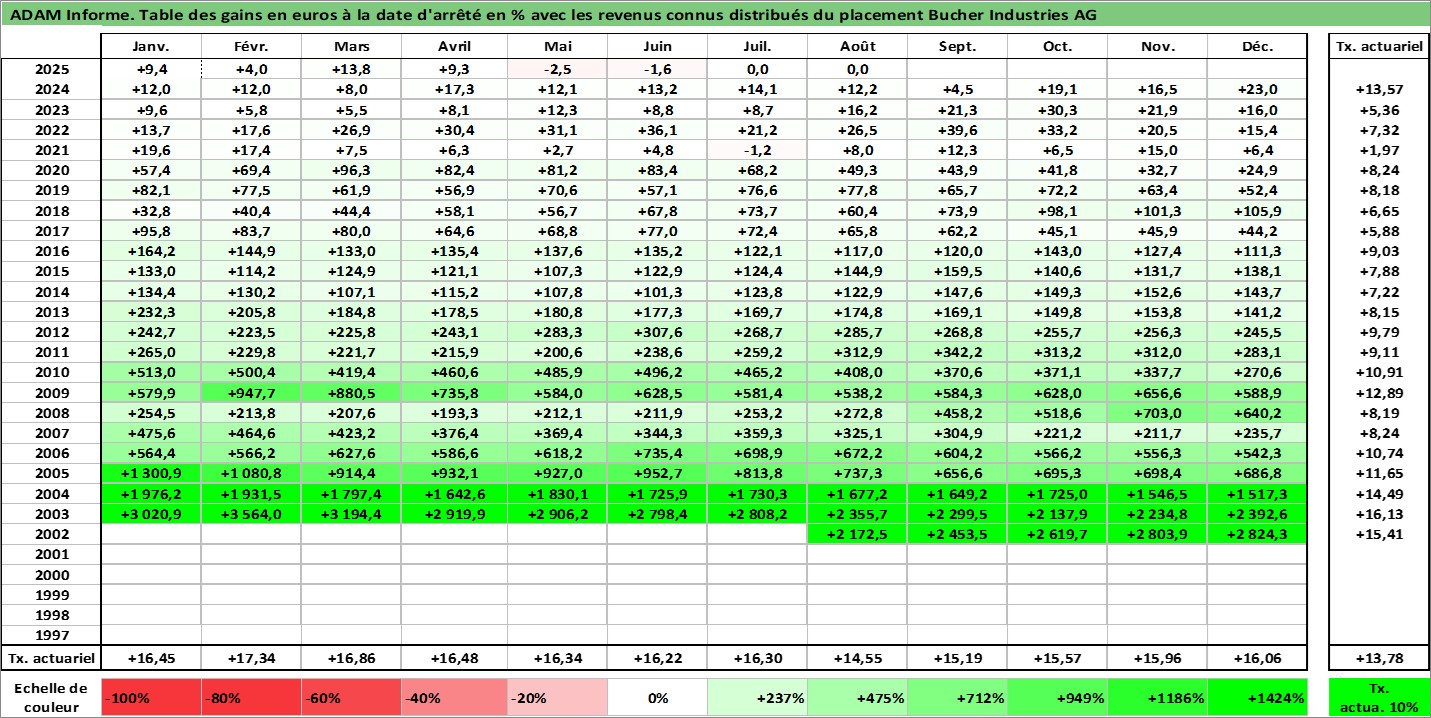Image resolution: width=1431 pixels, height=718 pixels.
Task: Select the +3 020,9 cell in 2003 row
Action: (x=152, y=513)
